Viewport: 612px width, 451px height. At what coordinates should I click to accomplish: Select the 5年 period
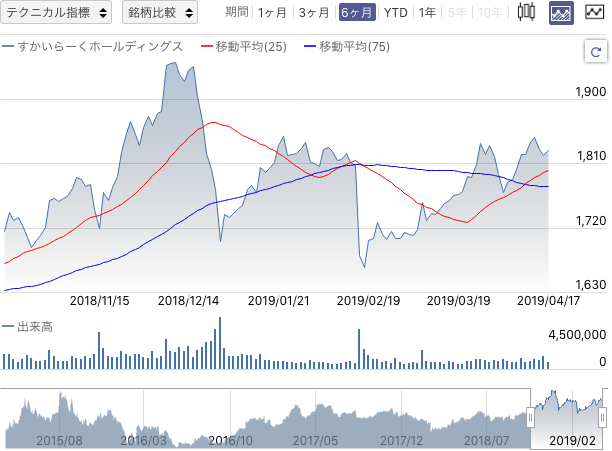pyautogui.click(x=457, y=12)
